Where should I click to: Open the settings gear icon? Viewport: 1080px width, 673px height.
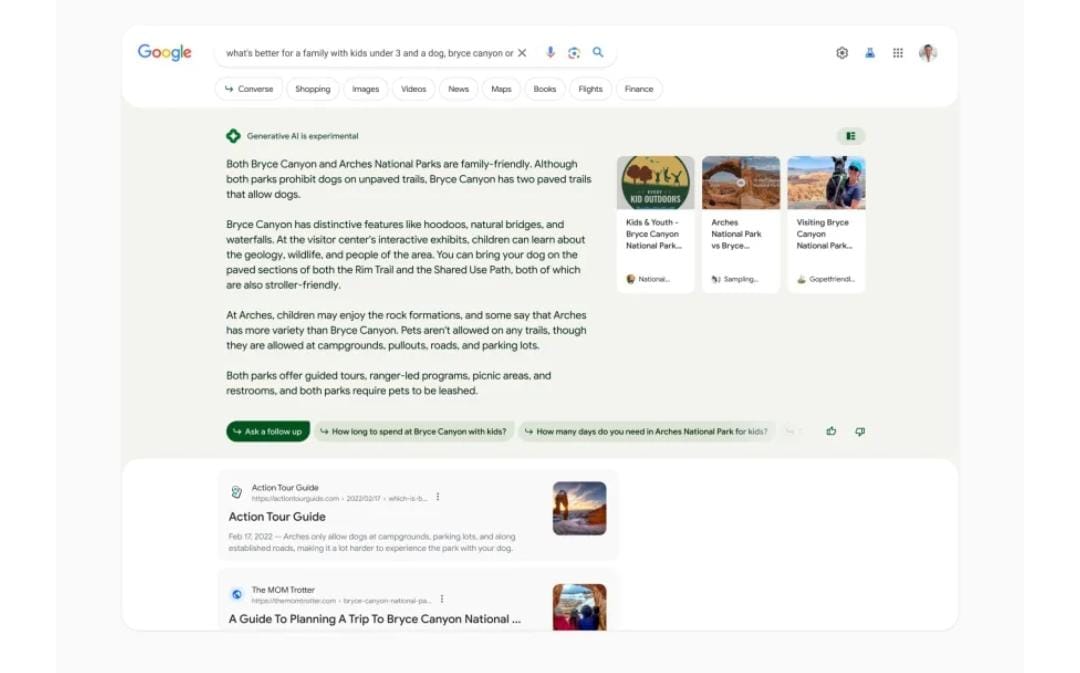[x=842, y=53]
